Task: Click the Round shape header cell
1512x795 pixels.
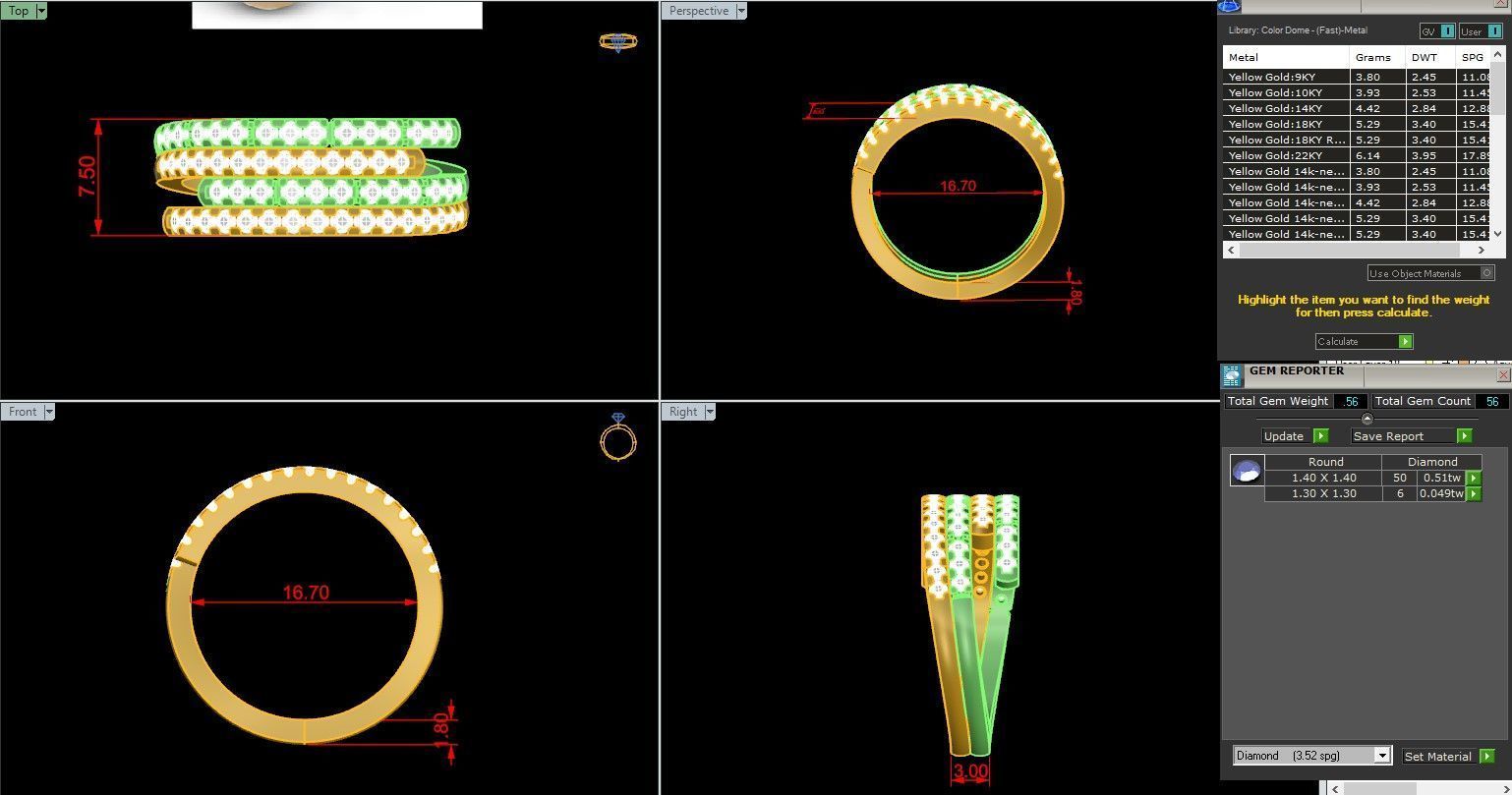Action: point(1324,461)
